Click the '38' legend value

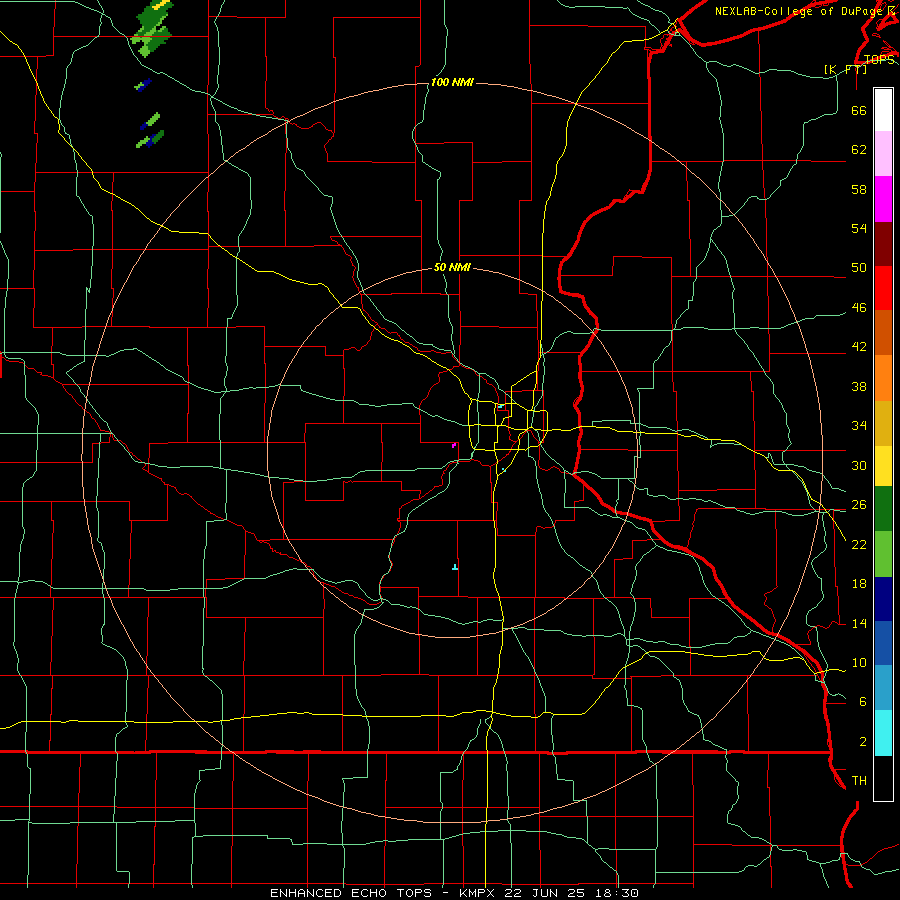[859, 386]
